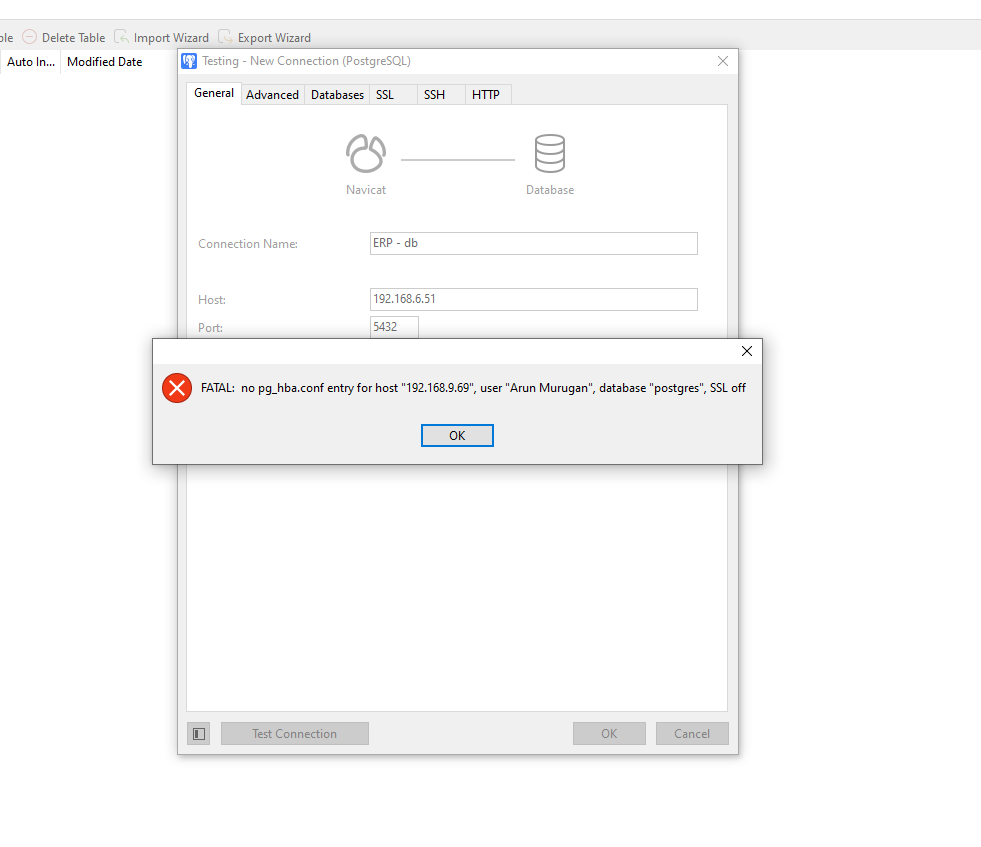The width and height of the screenshot is (981, 847).
Task: Click the Import Wizard icon
Action: (121, 37)
